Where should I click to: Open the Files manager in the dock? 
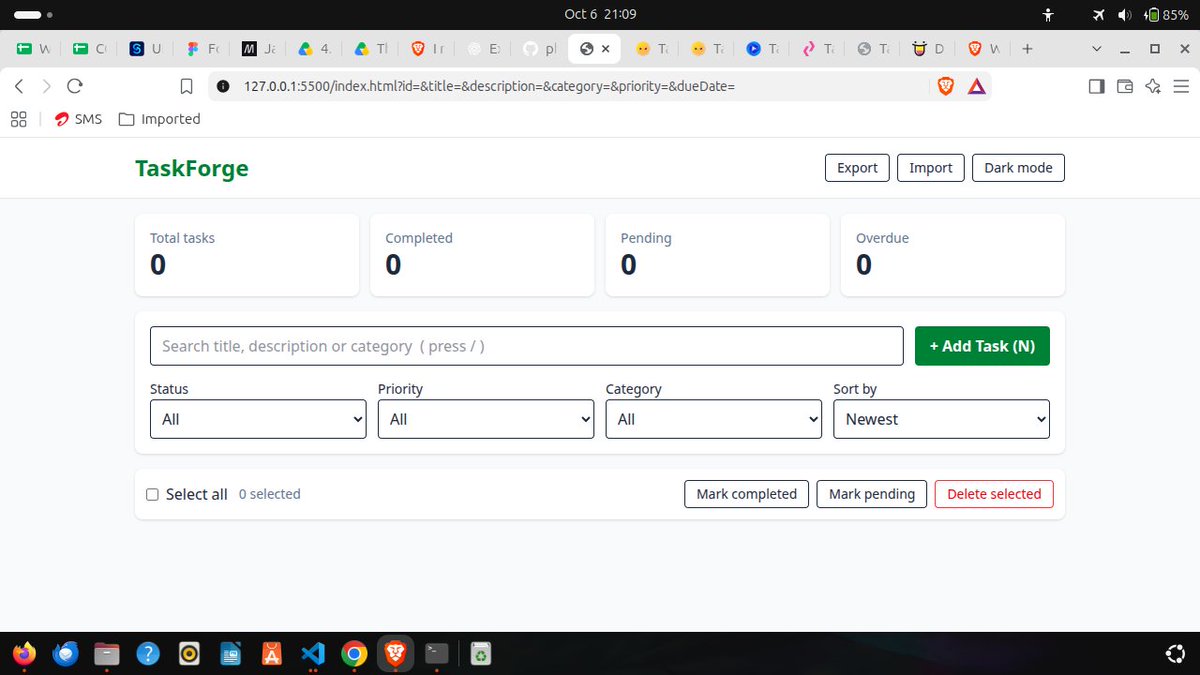click(106, 654)
